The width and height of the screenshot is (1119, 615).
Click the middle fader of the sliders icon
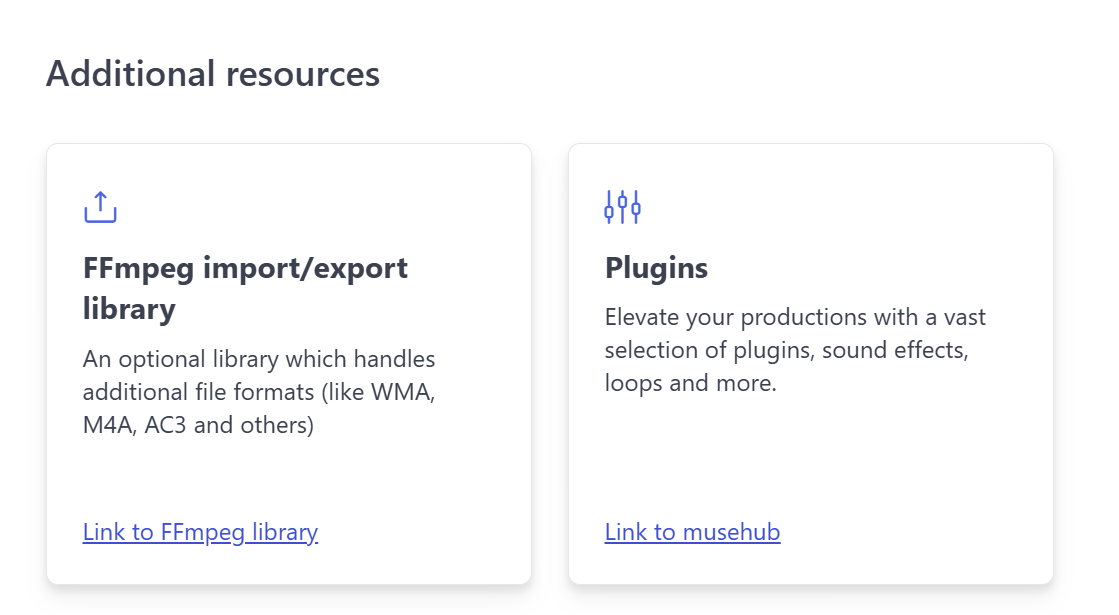coord(622,204)
